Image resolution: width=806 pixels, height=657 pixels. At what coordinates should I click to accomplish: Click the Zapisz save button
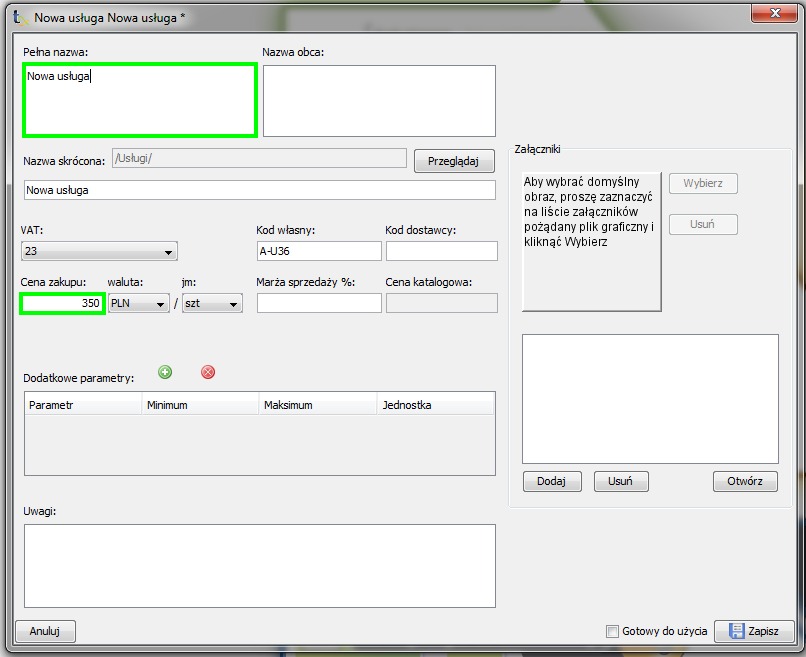pyautogui.click(x=754, y=631)
